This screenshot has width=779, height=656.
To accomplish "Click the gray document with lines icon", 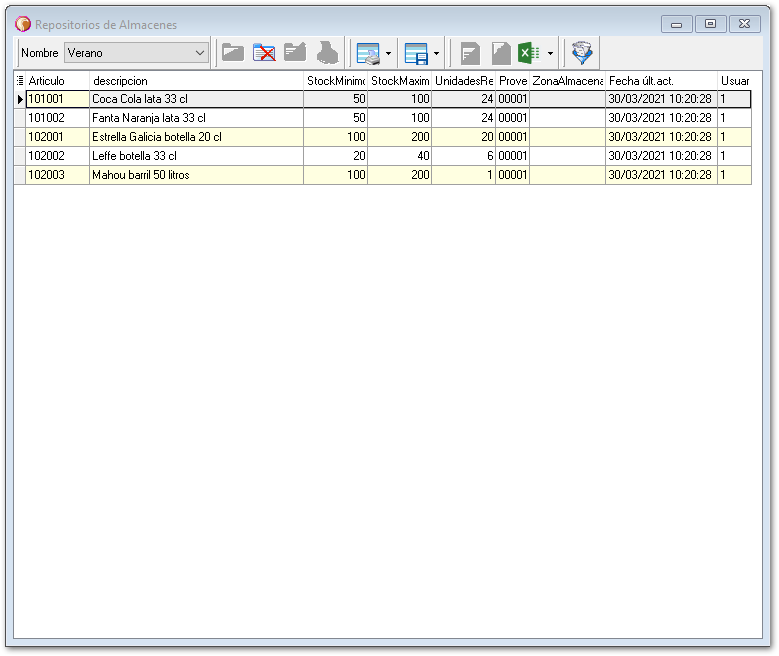I will tap(470, 53).
